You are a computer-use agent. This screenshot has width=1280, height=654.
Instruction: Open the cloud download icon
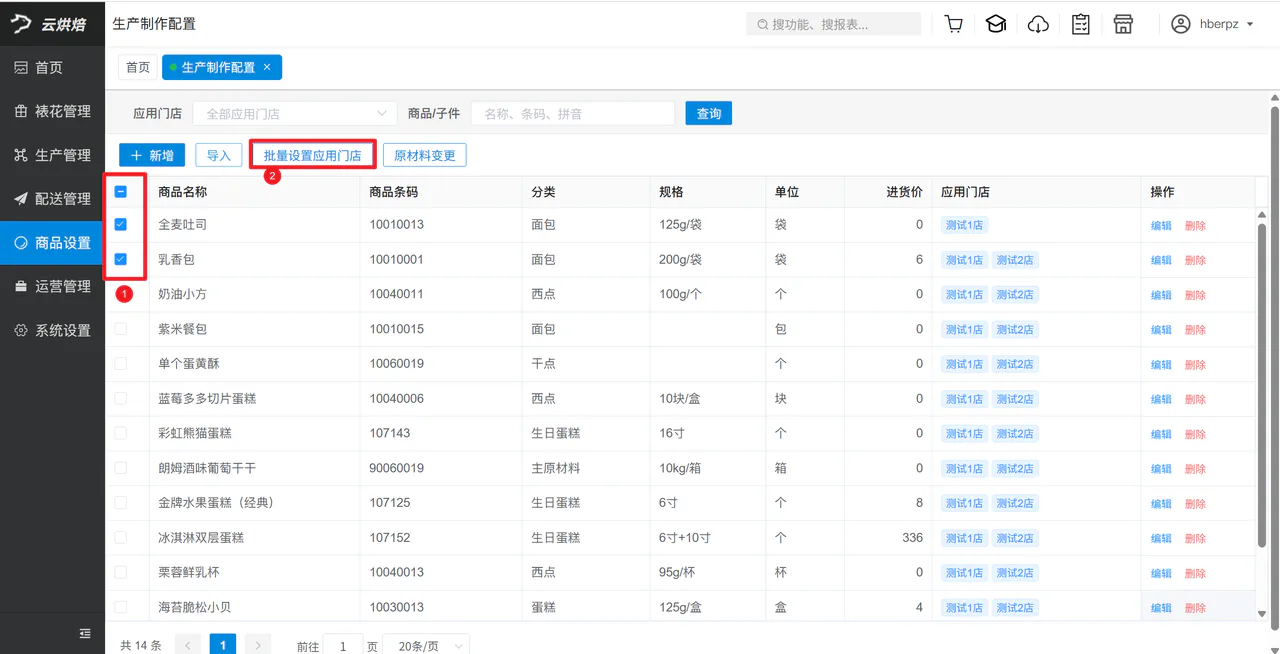pyautogui.click(x=1038, y=24)
